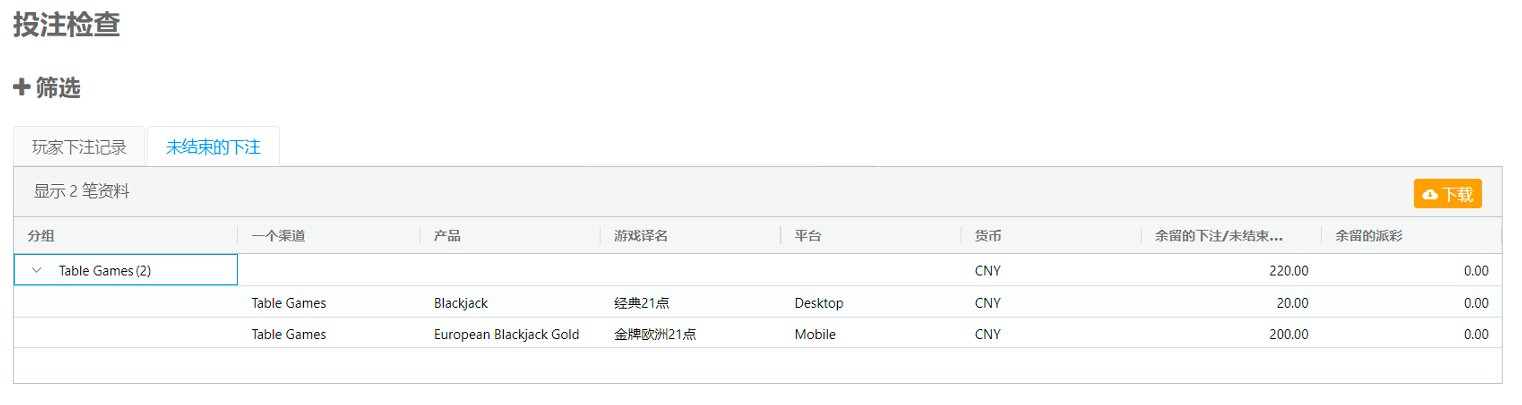Select the European Blackjack Gold row

[506, 334]
